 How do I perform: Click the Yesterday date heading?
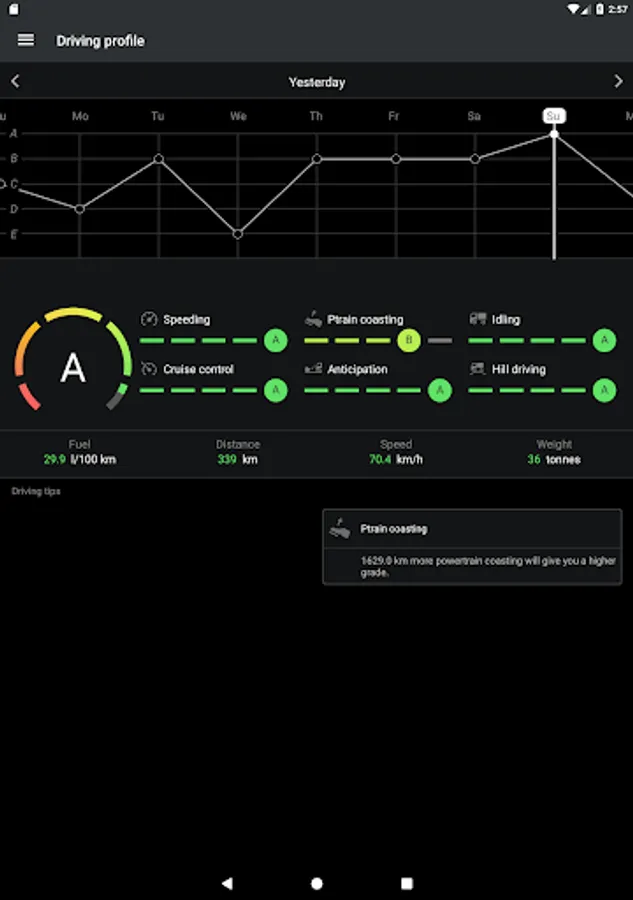(x=317, y=82)
